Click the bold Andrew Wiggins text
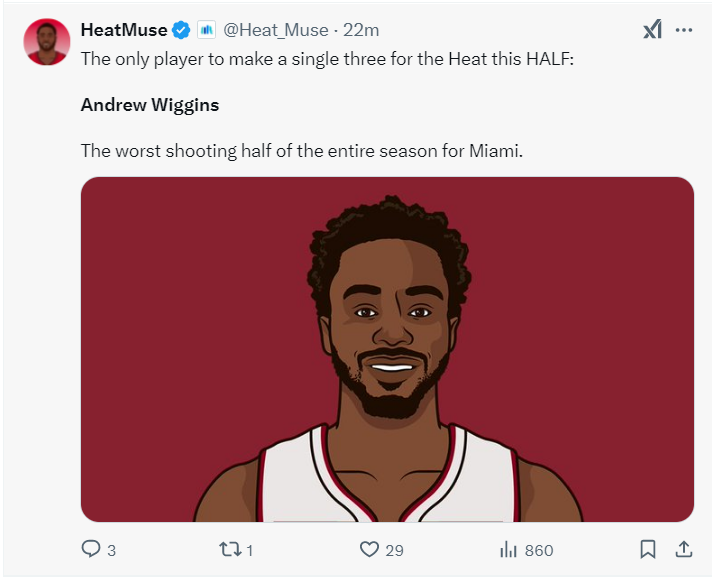This screenshot has width=712, height=577. [150, 105]
